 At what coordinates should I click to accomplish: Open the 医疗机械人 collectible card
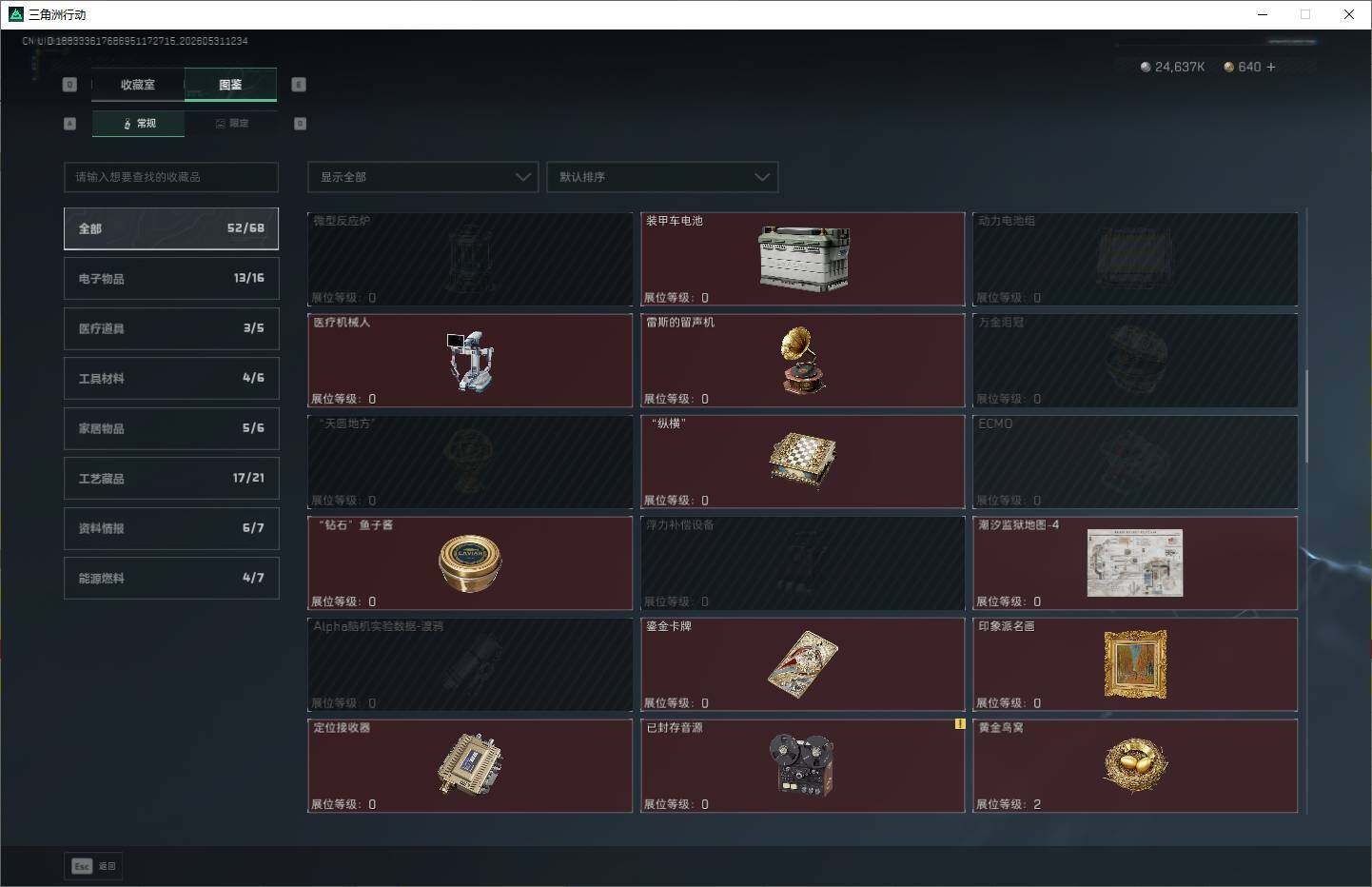pos(470,361)
